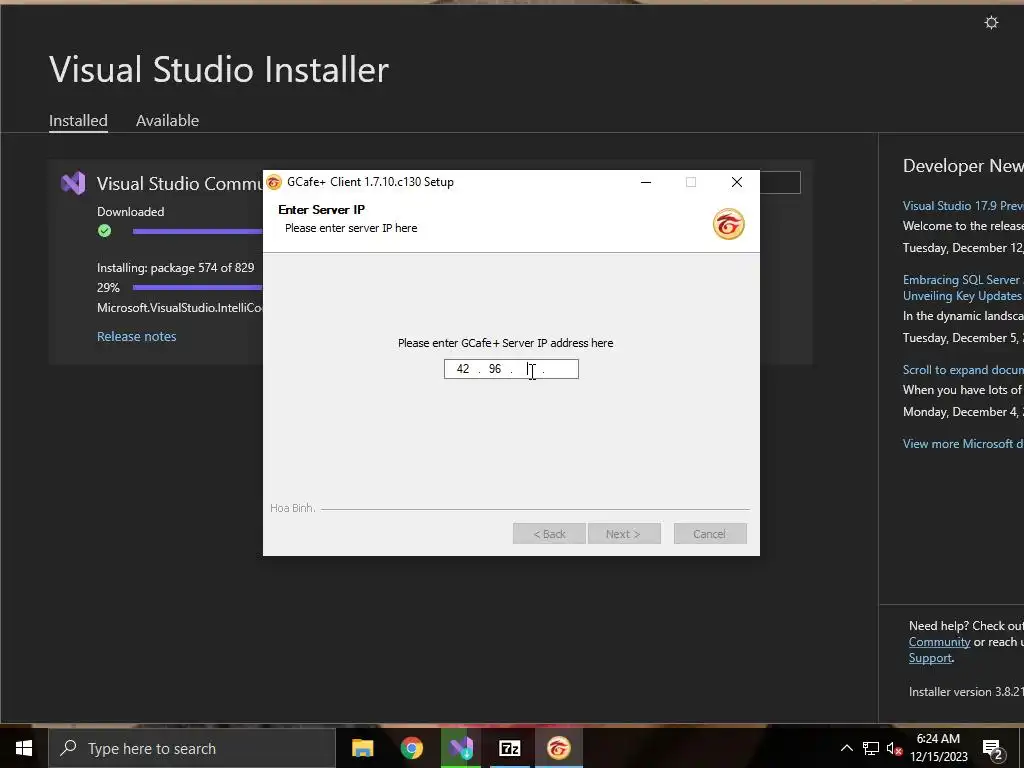Open the network status tray icon
The width and height of the screenshot is (1024, 768).
[871, 748]
